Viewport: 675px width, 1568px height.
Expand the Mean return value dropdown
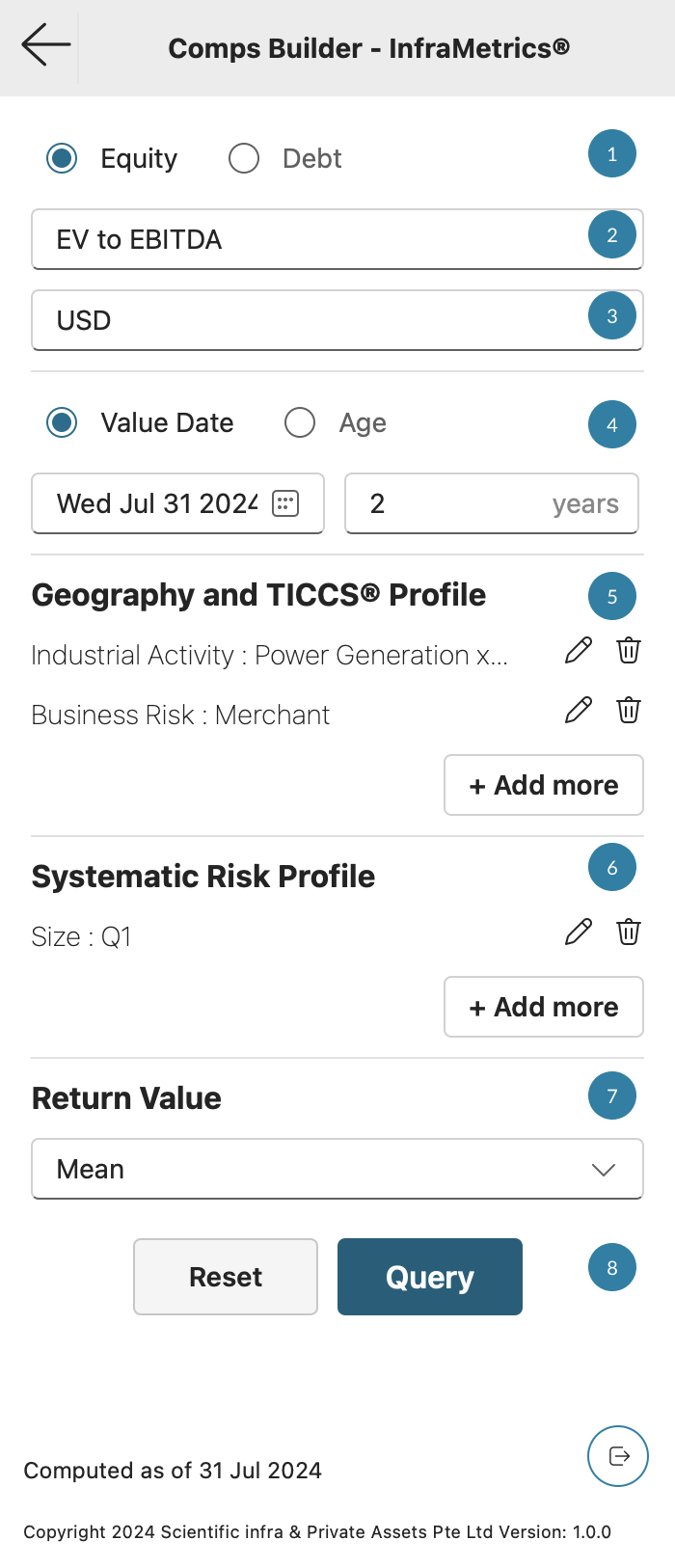tap(337, 1169)
